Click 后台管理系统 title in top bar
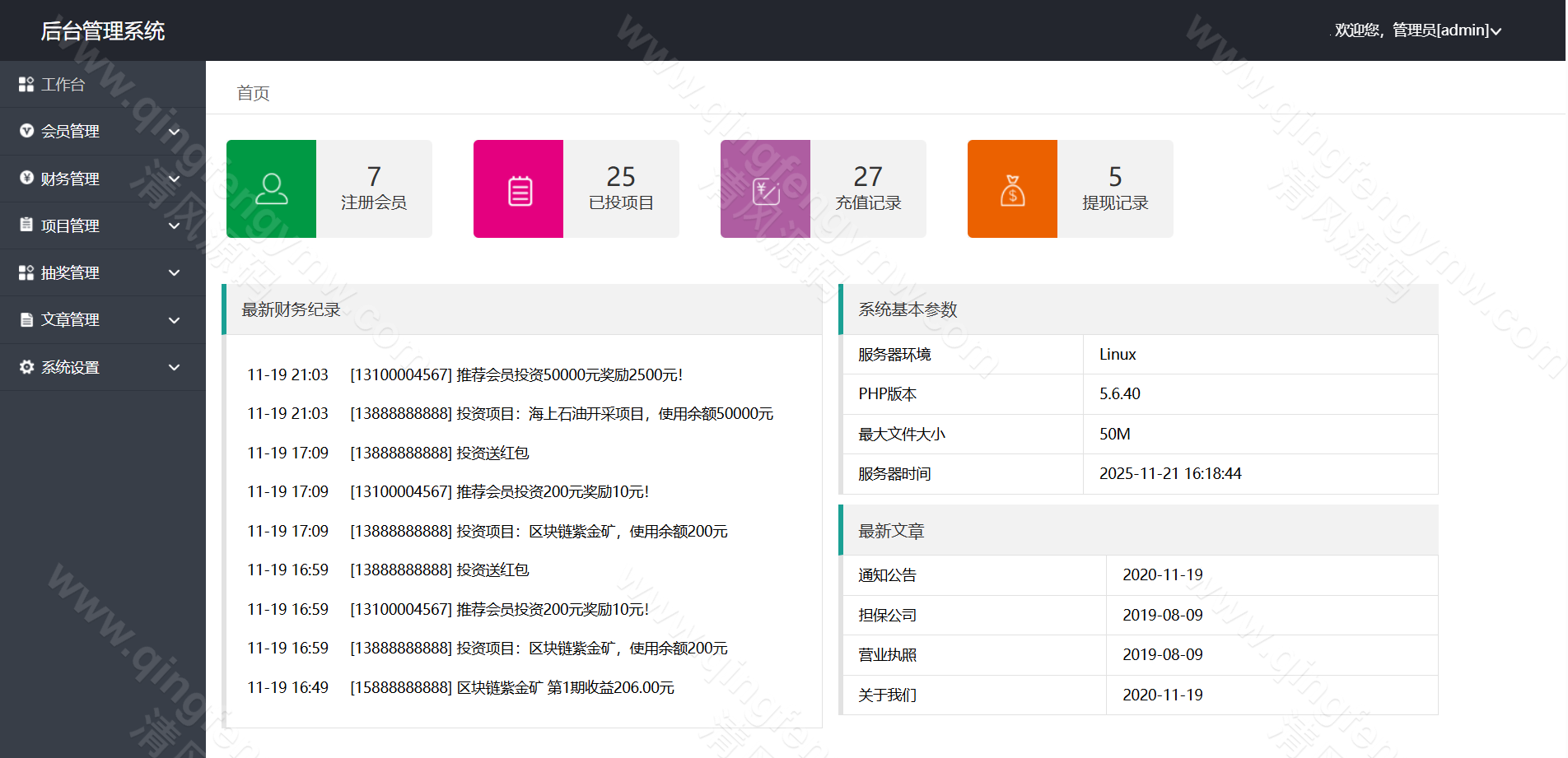This screenshot has height=758, width=1568. (104, 30)
